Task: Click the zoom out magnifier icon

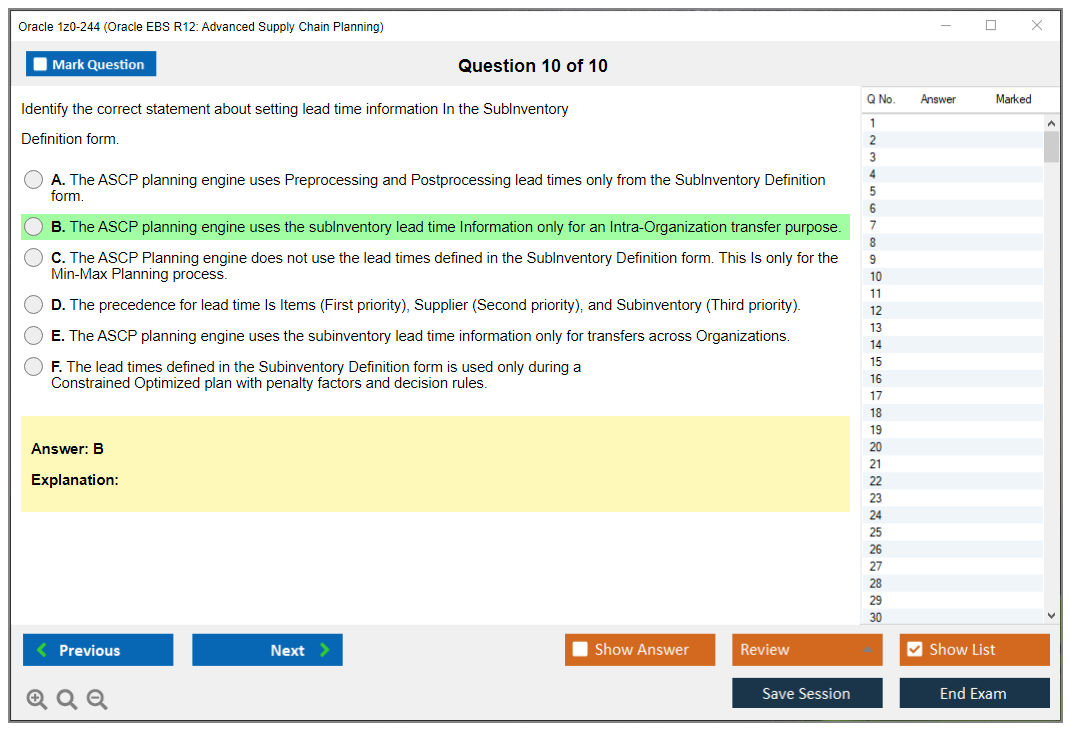Action: tap(97, 700)
